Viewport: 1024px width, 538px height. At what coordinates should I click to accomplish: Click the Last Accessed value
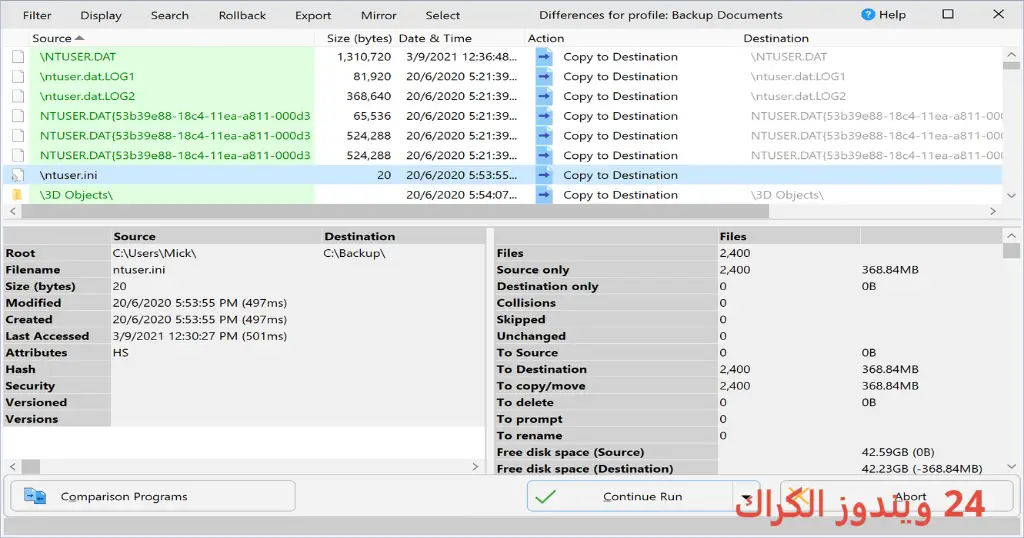coord(200,336)
